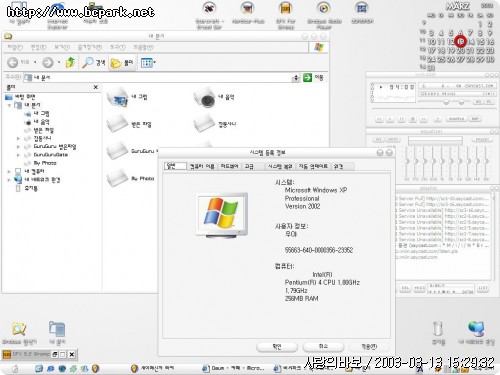The width and height of the screenshot is (500, 375).
Task: Select 바탕 화면 in the folder tree
Action: point(24,97)
